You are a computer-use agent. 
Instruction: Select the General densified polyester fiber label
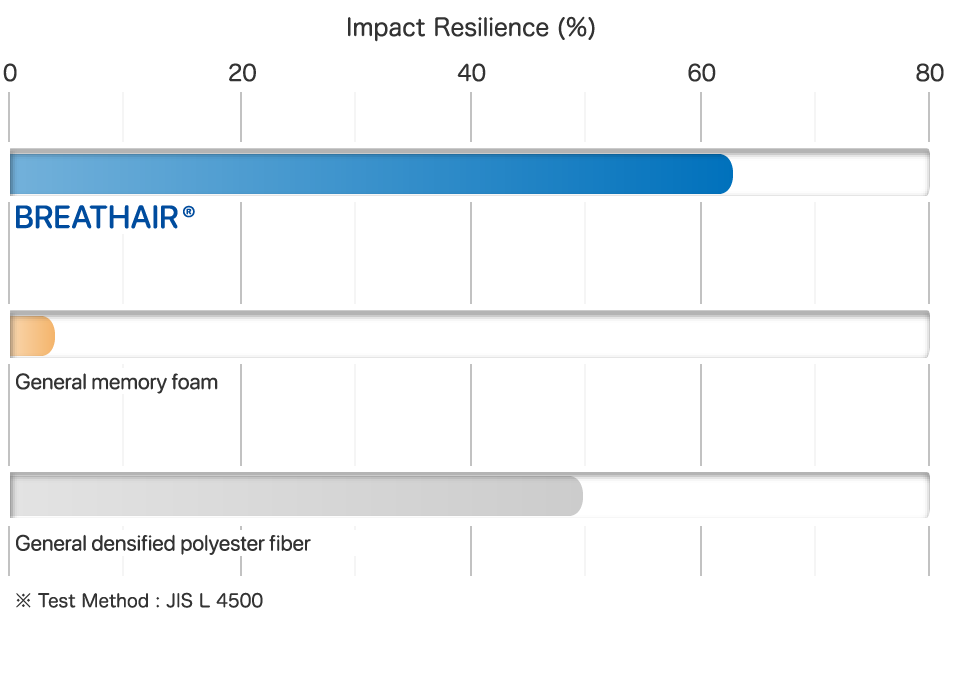[163, 544]
